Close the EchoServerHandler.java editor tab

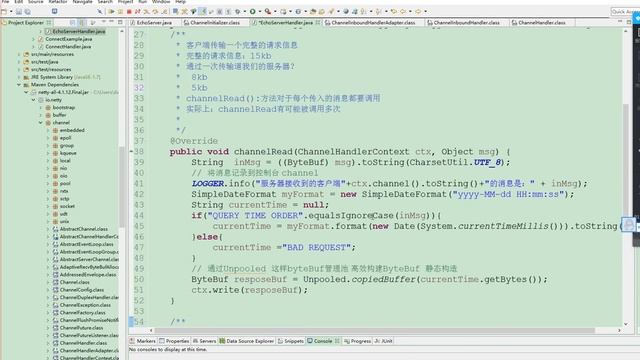coord(318,23)
